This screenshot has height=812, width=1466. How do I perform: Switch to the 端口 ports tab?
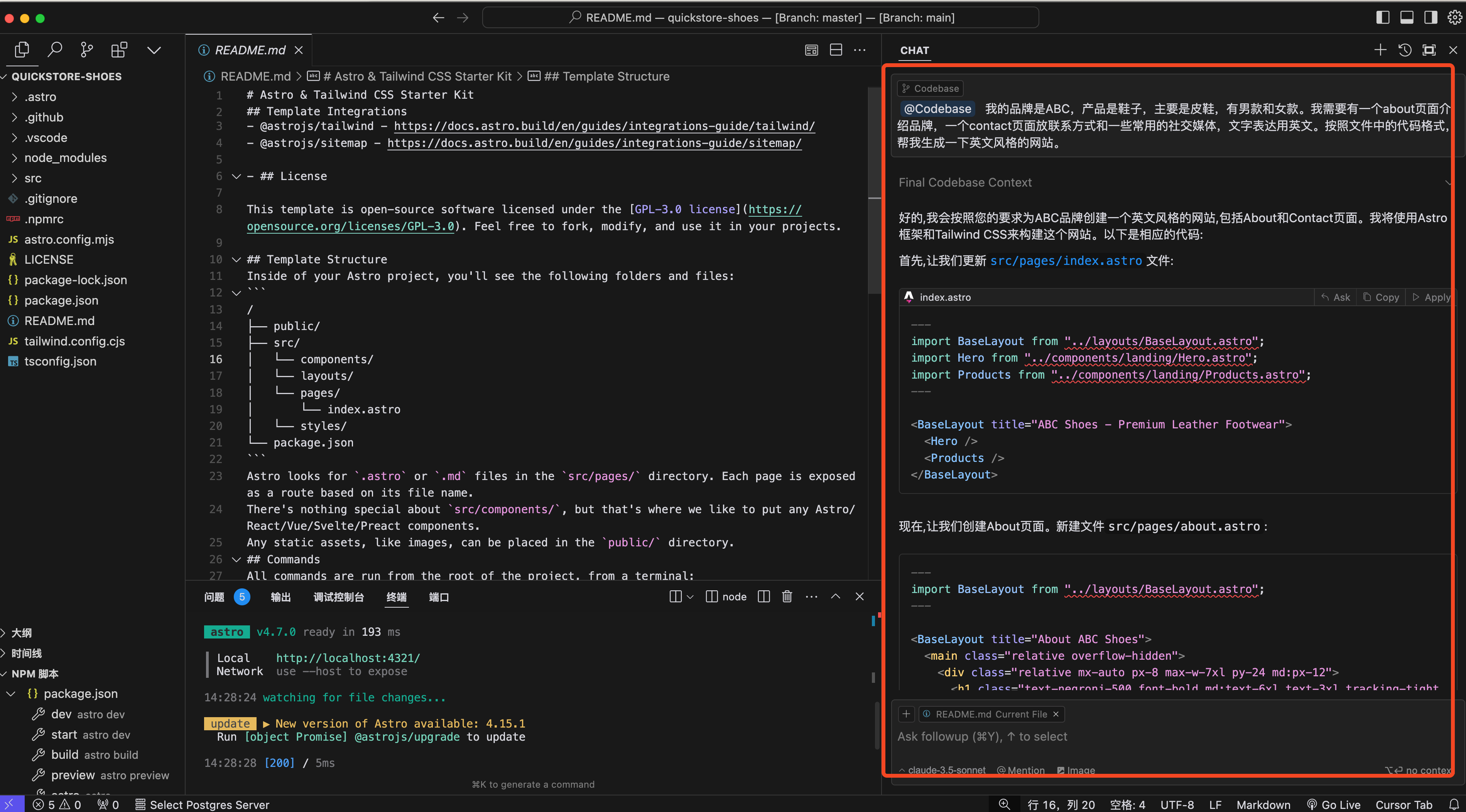pos(439,596)
